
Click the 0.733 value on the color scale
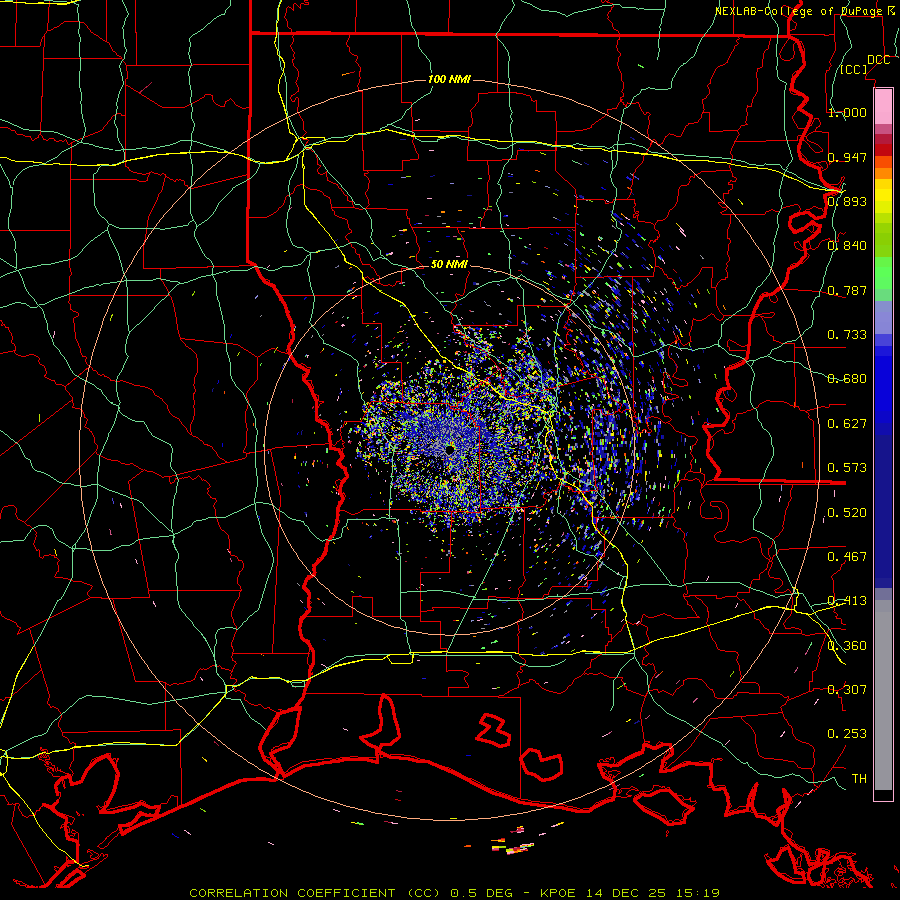click(x=847, y=335)
